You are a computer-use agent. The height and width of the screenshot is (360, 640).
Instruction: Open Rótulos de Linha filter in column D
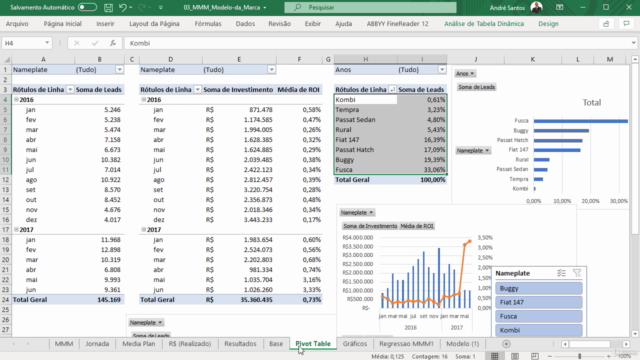tap(198, 90)
